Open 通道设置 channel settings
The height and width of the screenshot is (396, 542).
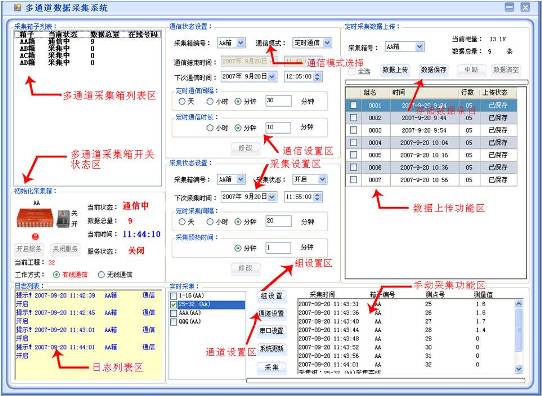272,314
